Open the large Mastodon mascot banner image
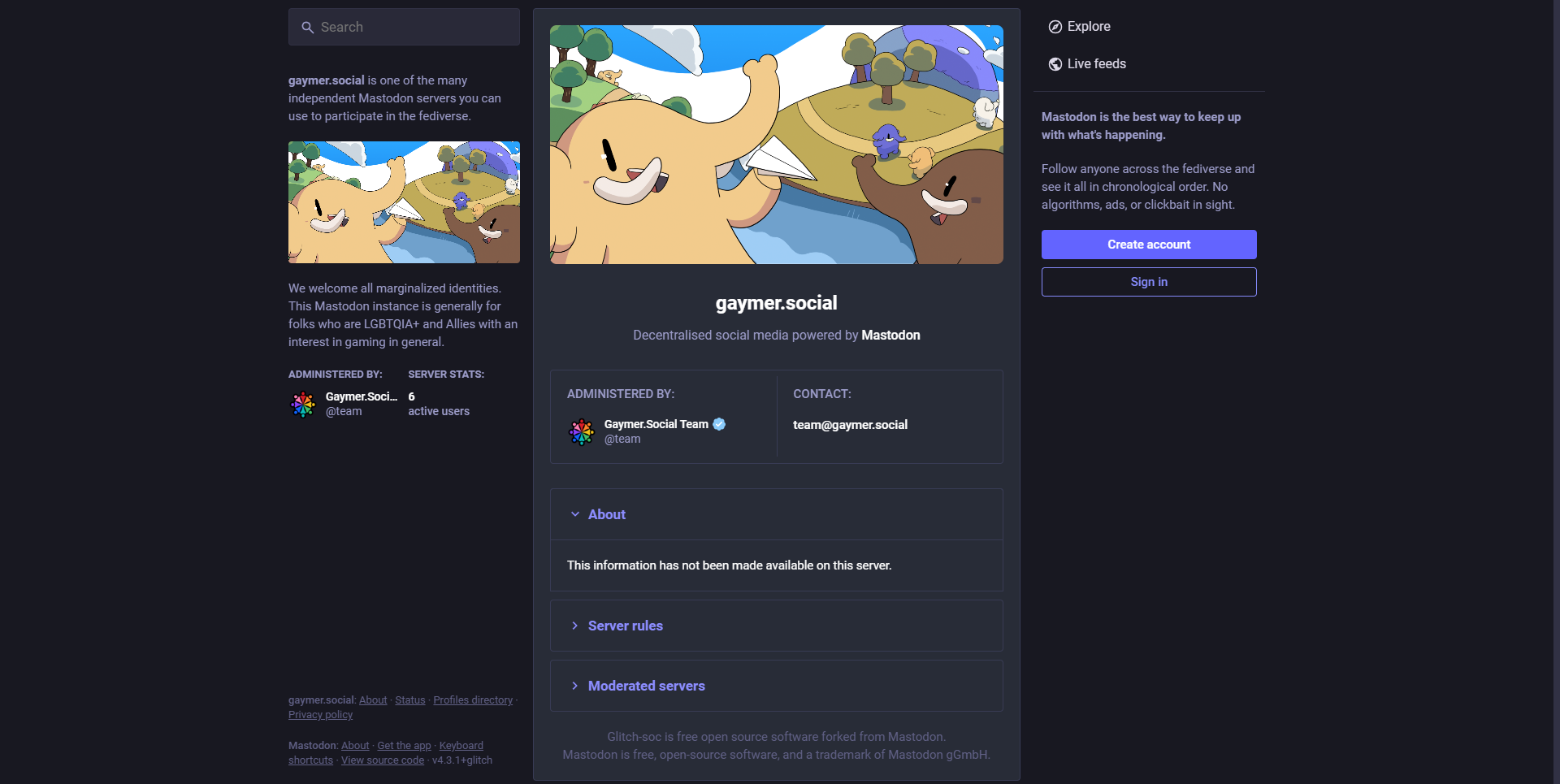 pyautogui.click(x=777, y=145)
